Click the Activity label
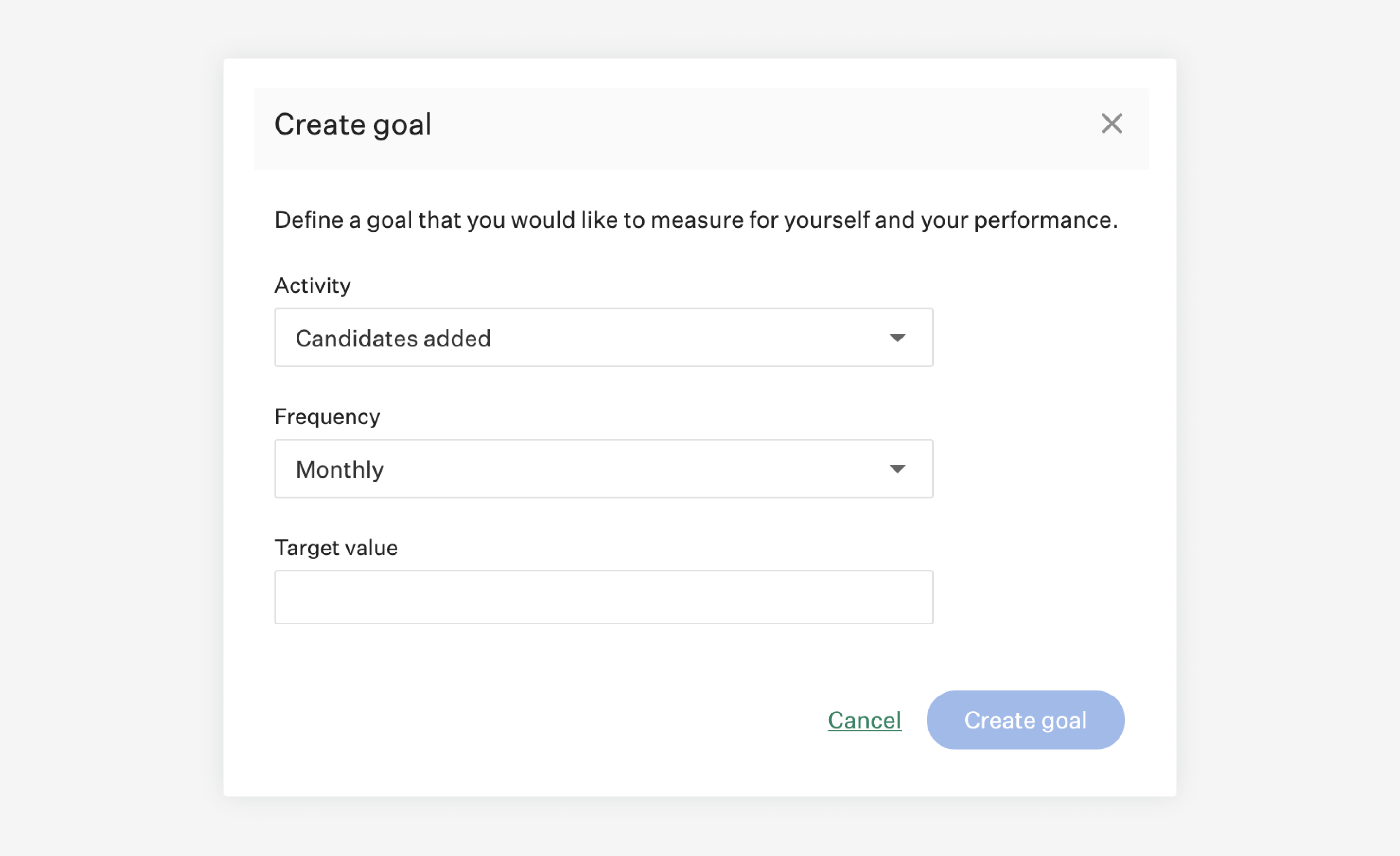 click(x=313, y=286)
